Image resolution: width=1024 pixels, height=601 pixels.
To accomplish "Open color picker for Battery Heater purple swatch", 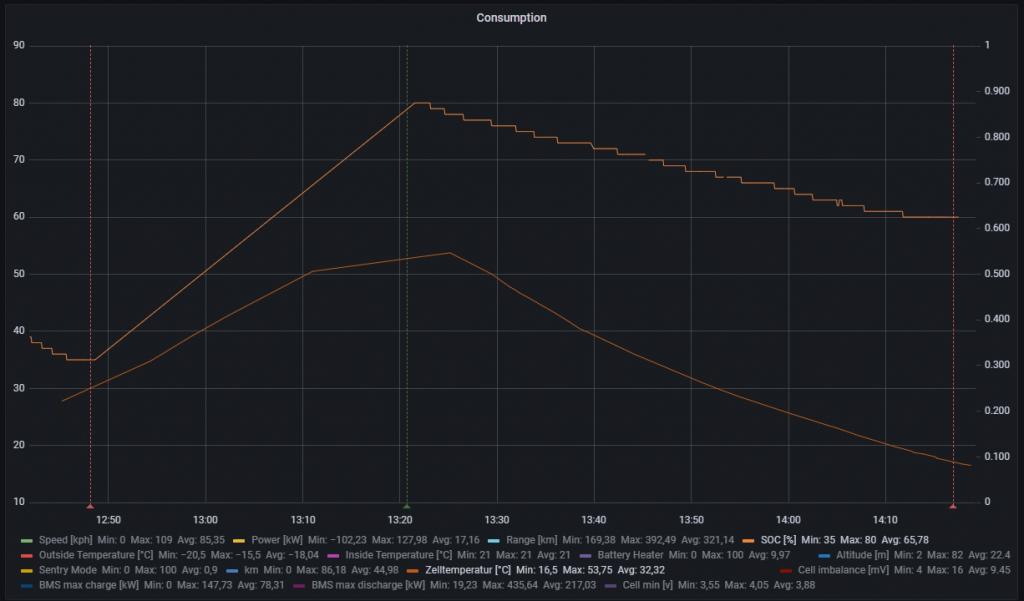I will 585,556.
